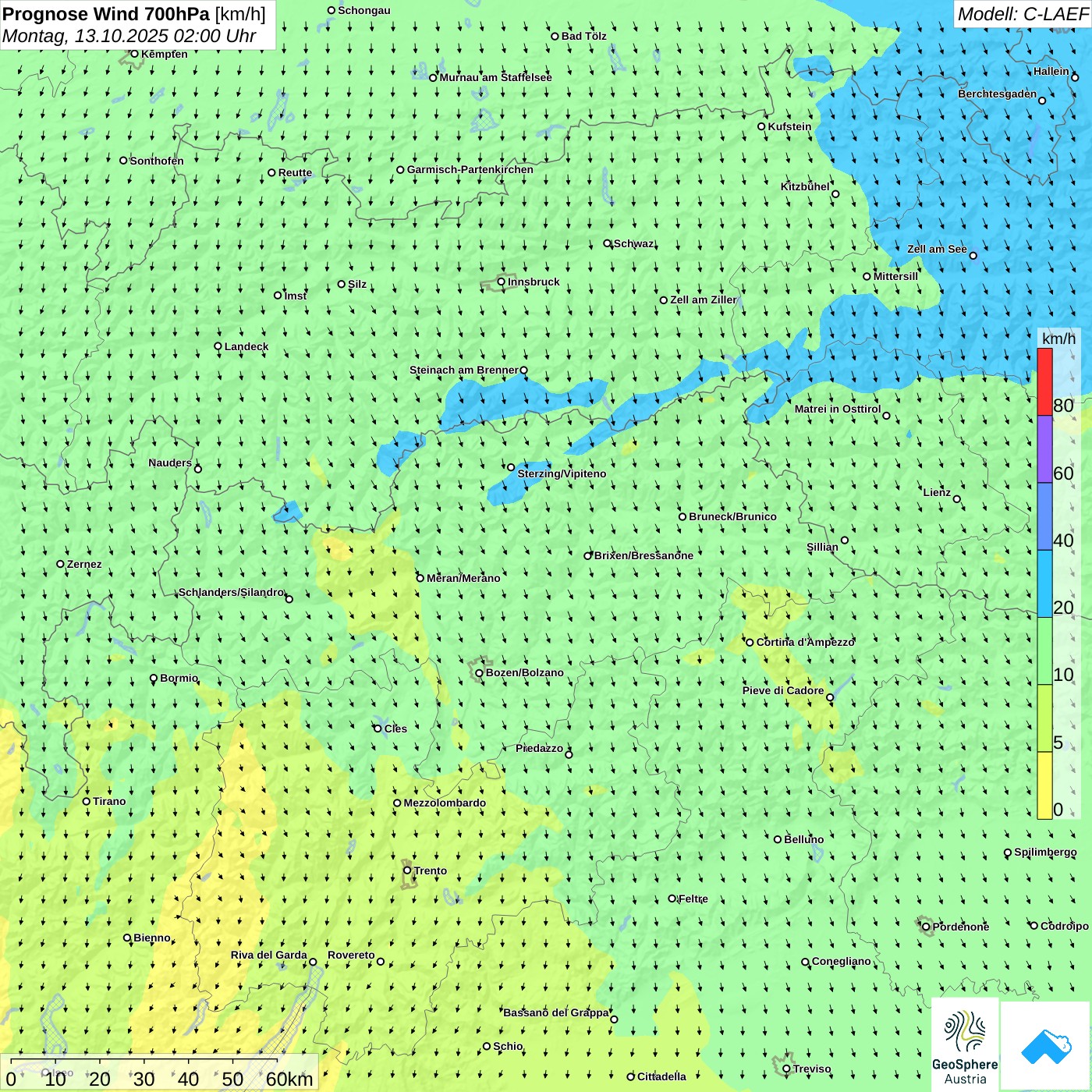The height and width of the screenshot is (1092, 1092).
Task: Click the 'Bienno' town label
Action: pyautogui.click(x=152, y=938)
